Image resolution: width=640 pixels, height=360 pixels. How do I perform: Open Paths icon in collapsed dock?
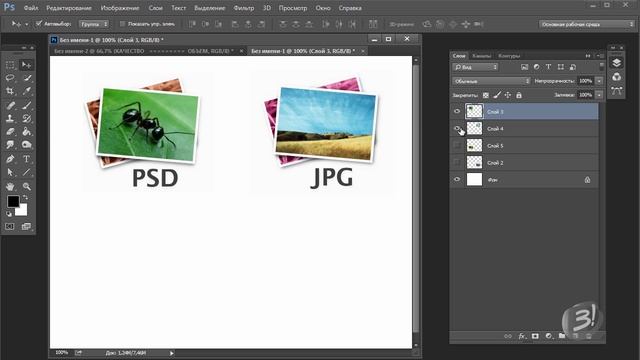pos(616,91)
